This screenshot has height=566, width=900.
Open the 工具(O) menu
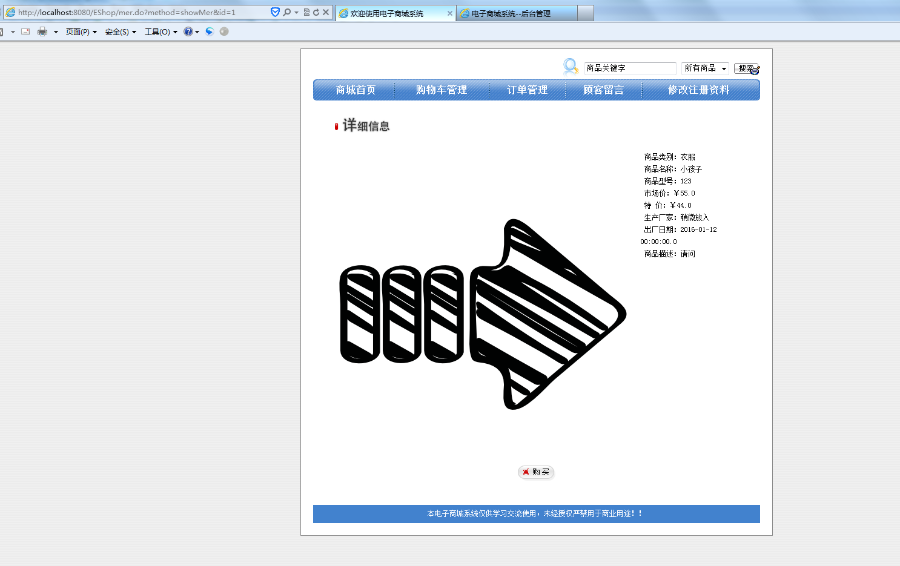point(161,32)
